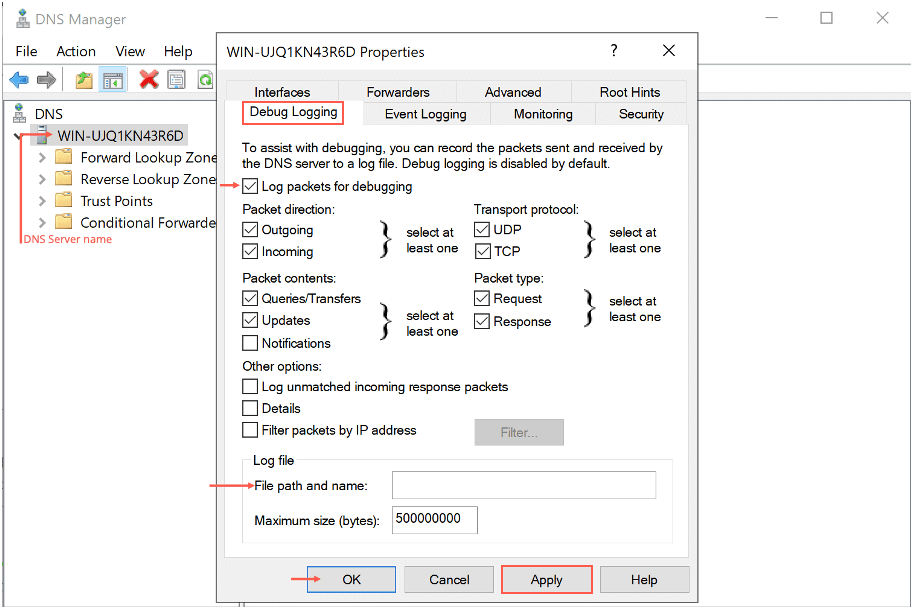Click the blue Back arrow in toolbar
The image size is (913, 607).
point(19,80)
